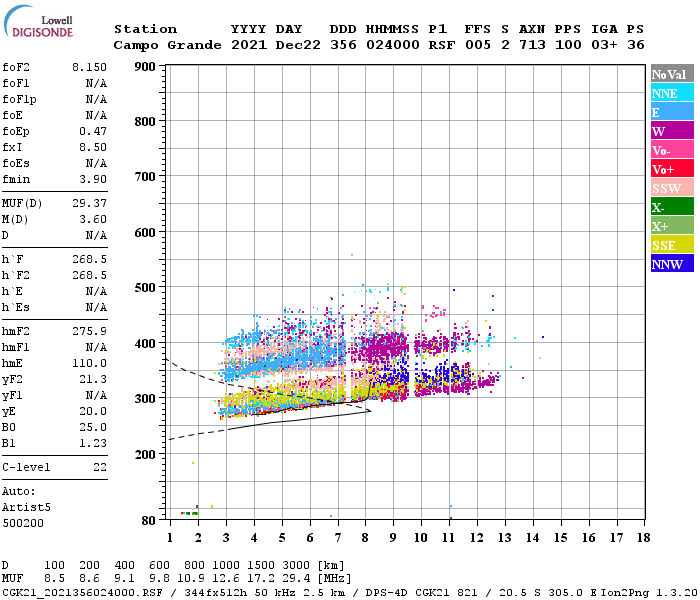Image resolution: width=700 pixels, height=600 pixels.
Task: Click the 80 km height axis label
Action: pyautogui.click(x=148, y=521)
